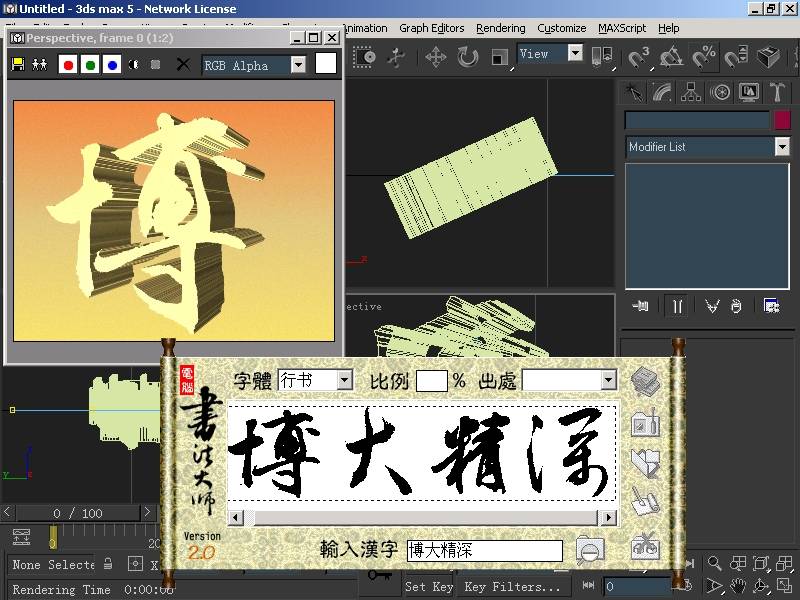The width and height of the screenshot is (800, 600).
Task: Click the folder search magnifier icon on scroll
Action: tap(590, 550)
